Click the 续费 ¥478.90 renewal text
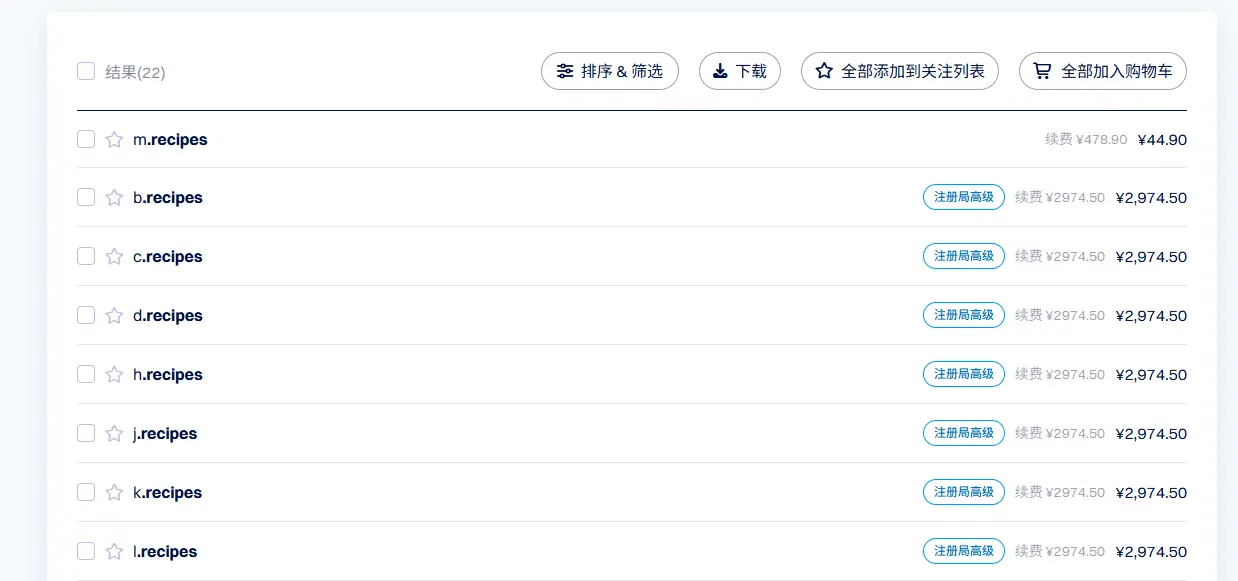1238x581 pixels. [x=1086, y=140]
